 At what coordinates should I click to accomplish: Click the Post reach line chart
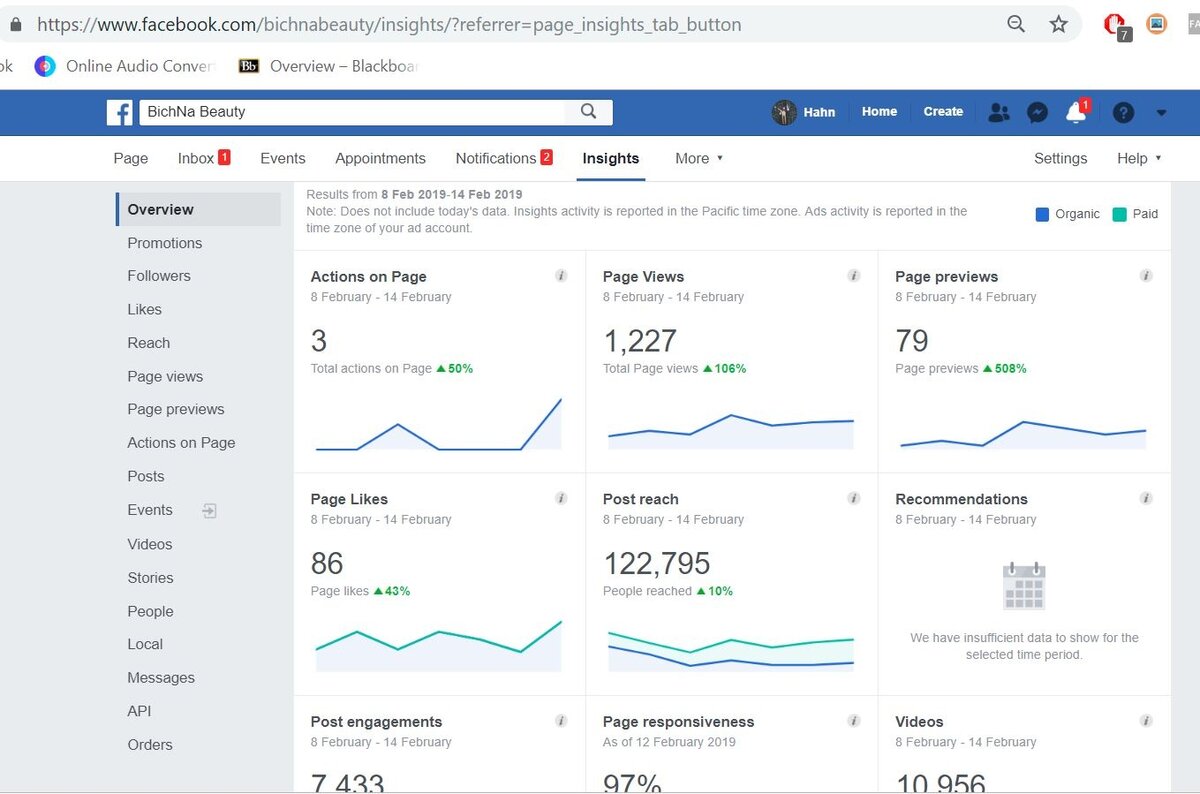pos(731,650)
